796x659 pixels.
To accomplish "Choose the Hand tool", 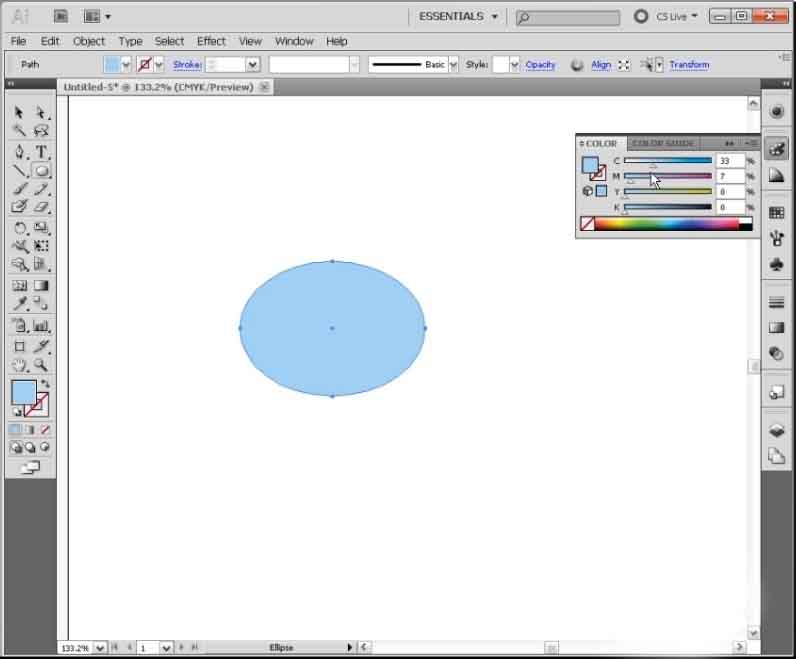I will pos(19,365).
